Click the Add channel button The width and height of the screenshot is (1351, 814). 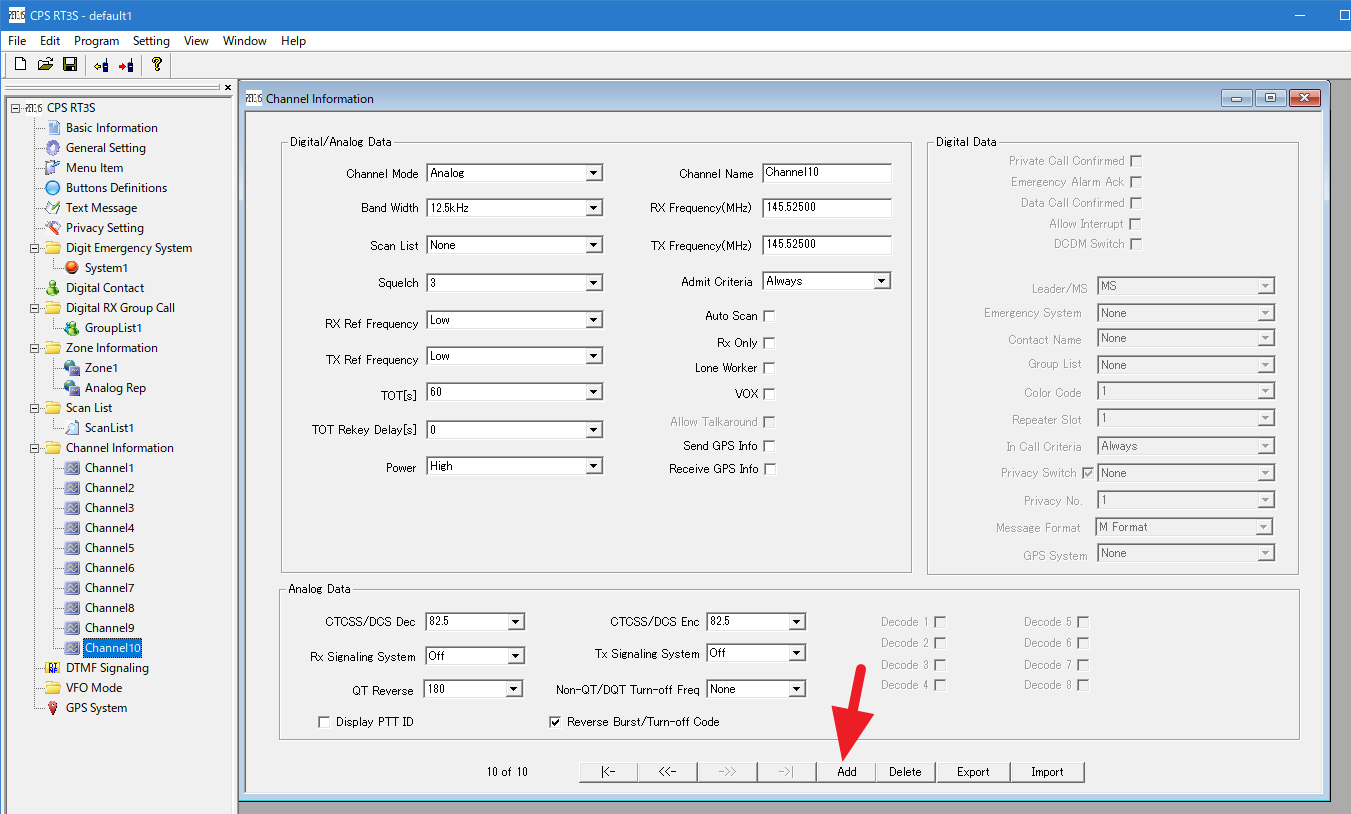(x=847, y=772)
